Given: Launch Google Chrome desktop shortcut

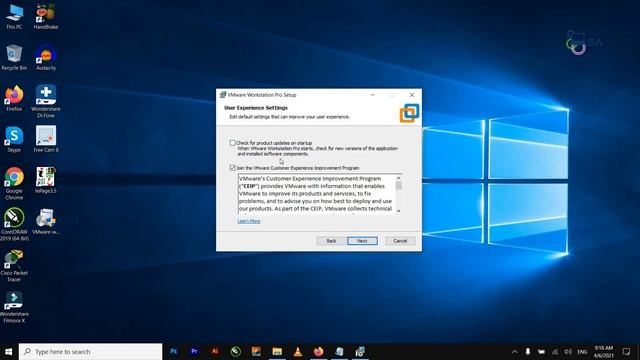Looking at the screenshot, I should coord(14,183).
